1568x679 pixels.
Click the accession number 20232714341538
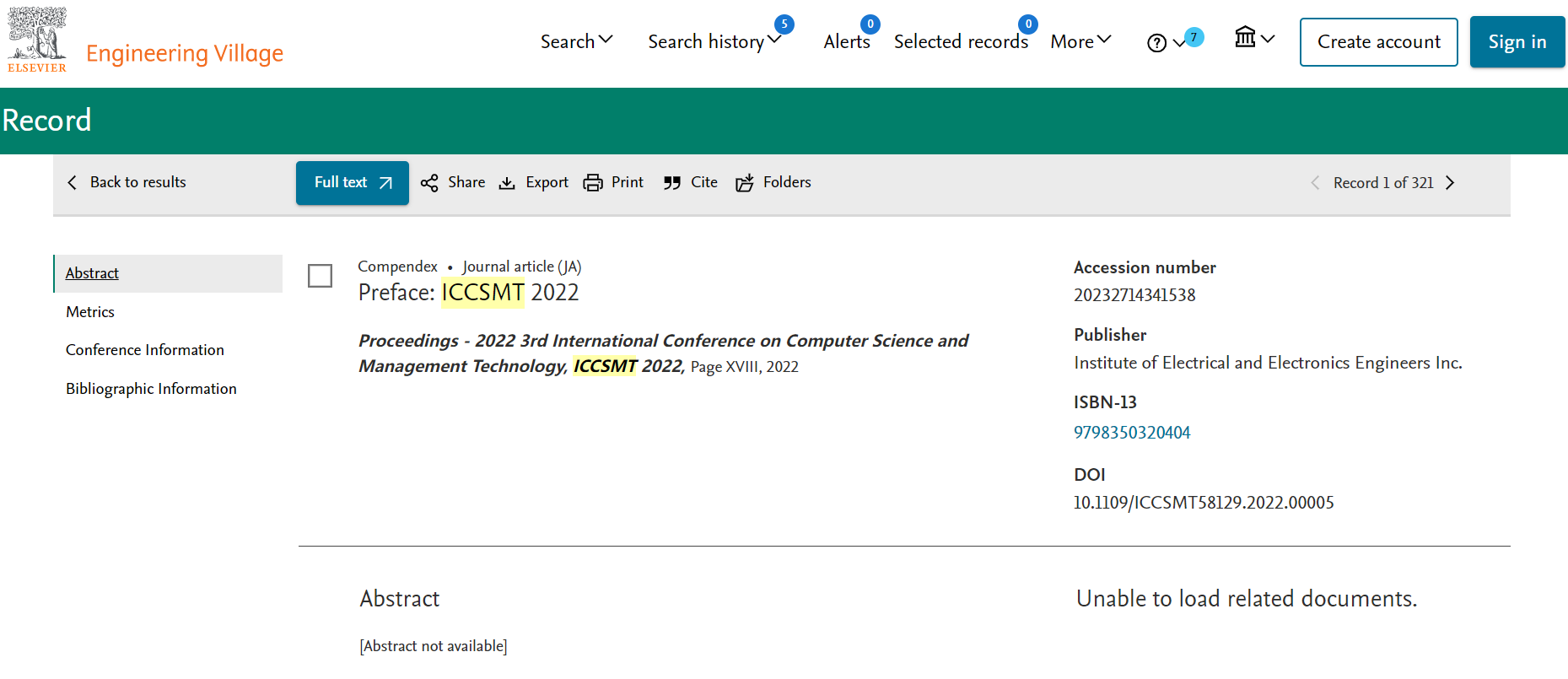click(1134, 295)
